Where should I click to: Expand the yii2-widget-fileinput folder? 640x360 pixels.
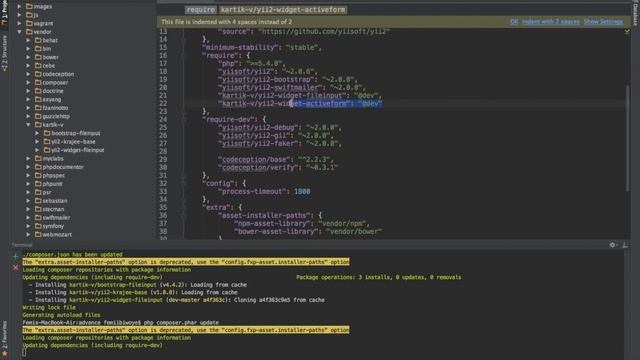coord(37,150)
